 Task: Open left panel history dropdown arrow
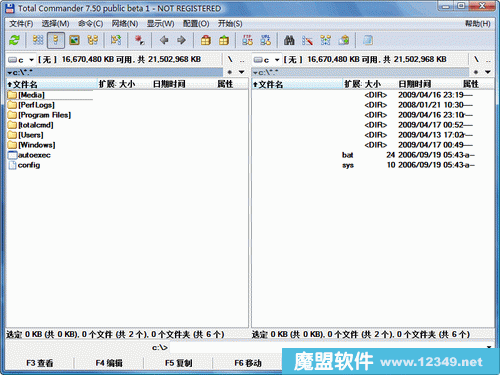tap(242, 72)
